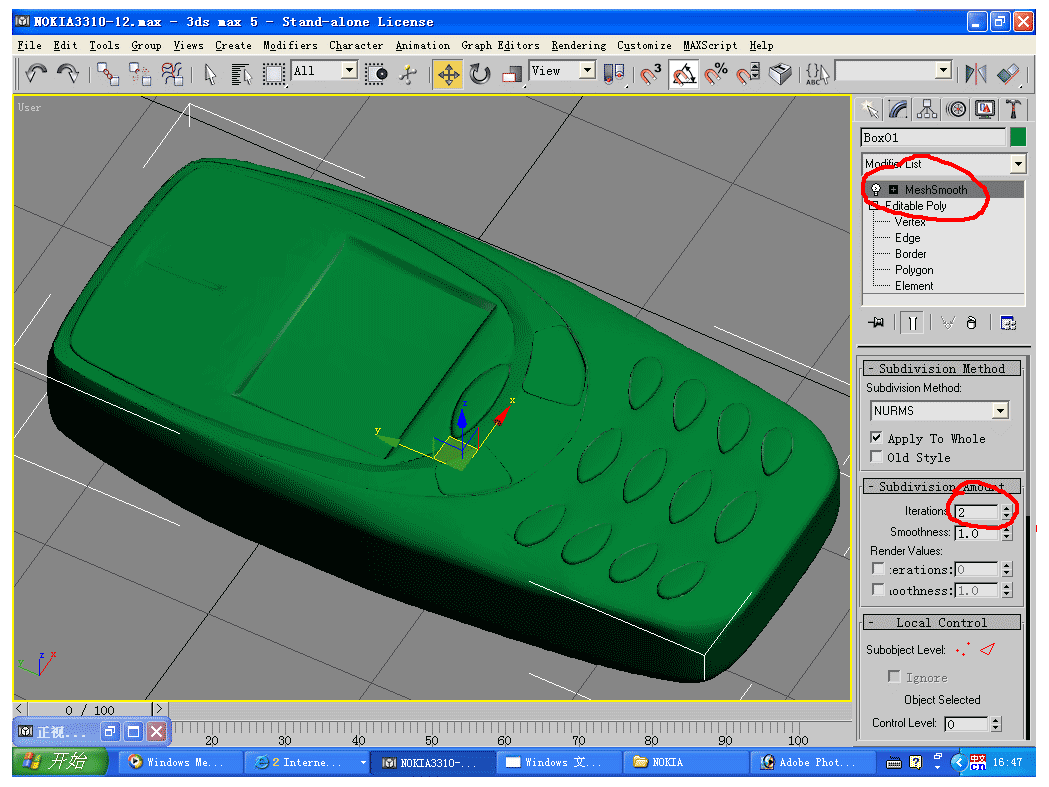Click the Box01 object name field

[x=933, y=137]
